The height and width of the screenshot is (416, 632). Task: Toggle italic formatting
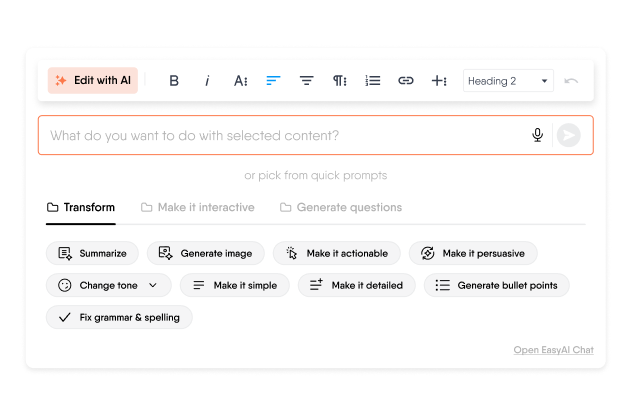pyautogui.click(x=207, y=81)
